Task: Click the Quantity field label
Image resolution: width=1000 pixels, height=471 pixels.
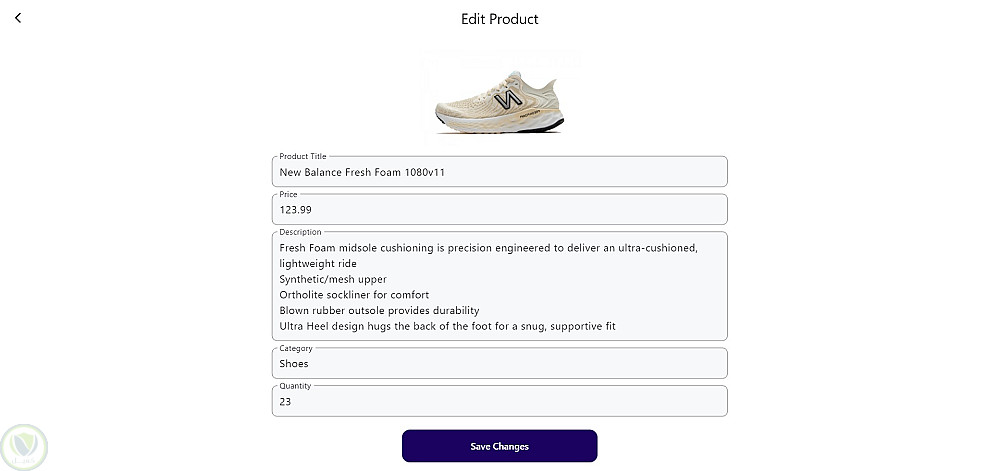Action: pos(295,386)
